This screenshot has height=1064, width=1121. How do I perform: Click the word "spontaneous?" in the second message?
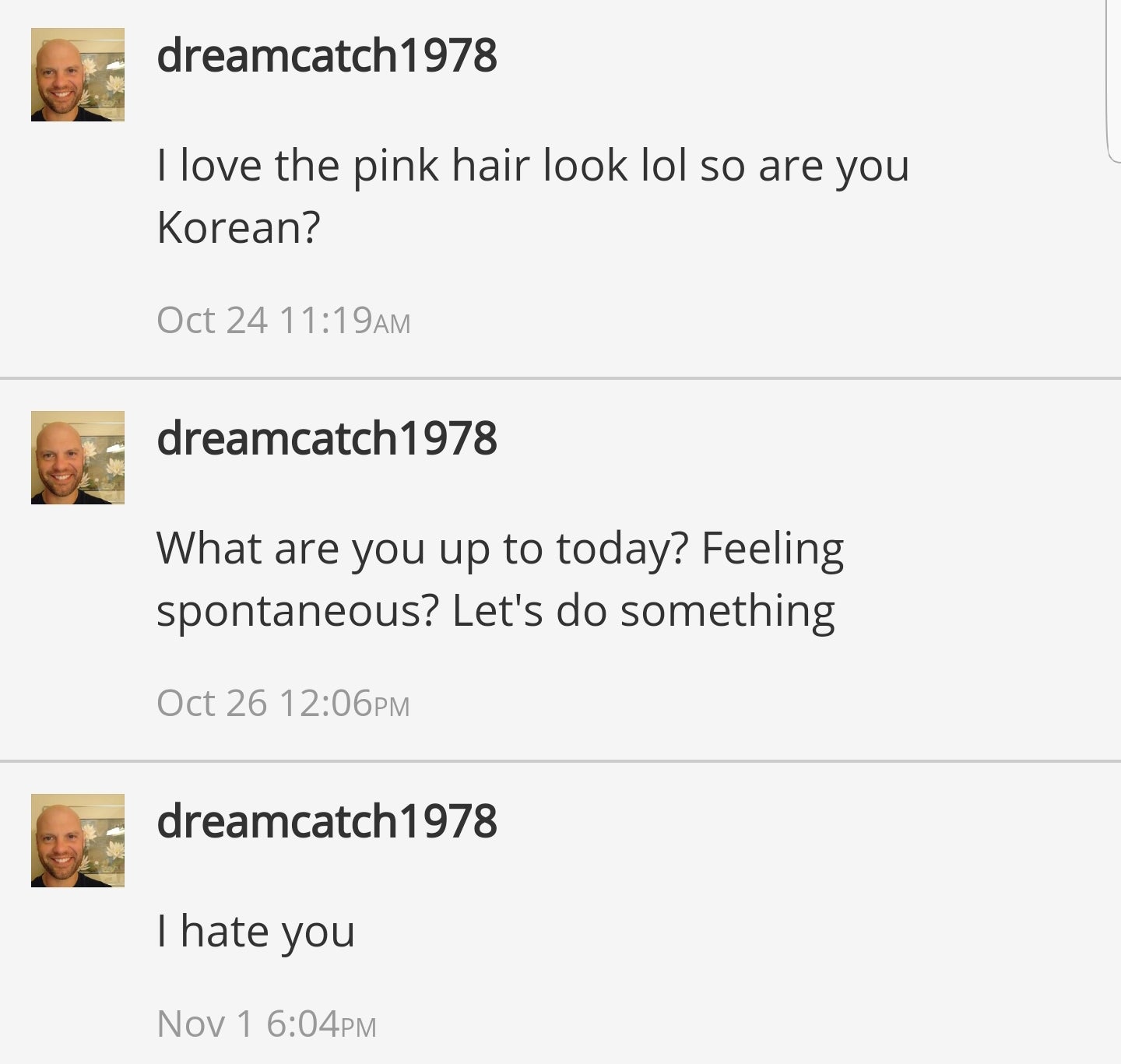tap(298, 612)
